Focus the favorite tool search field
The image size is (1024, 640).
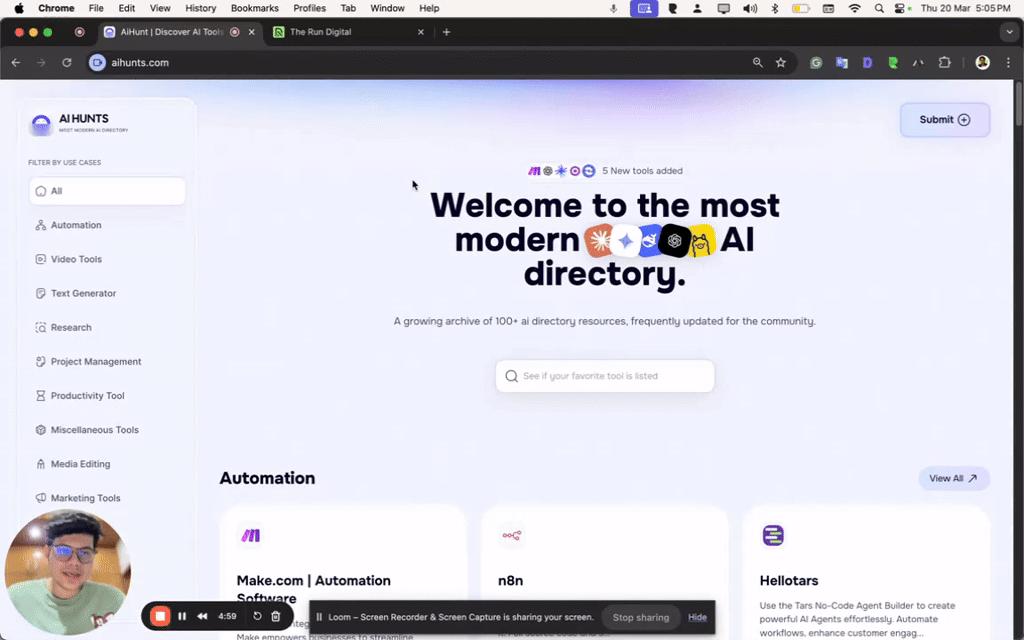click(x=605, y=376)
